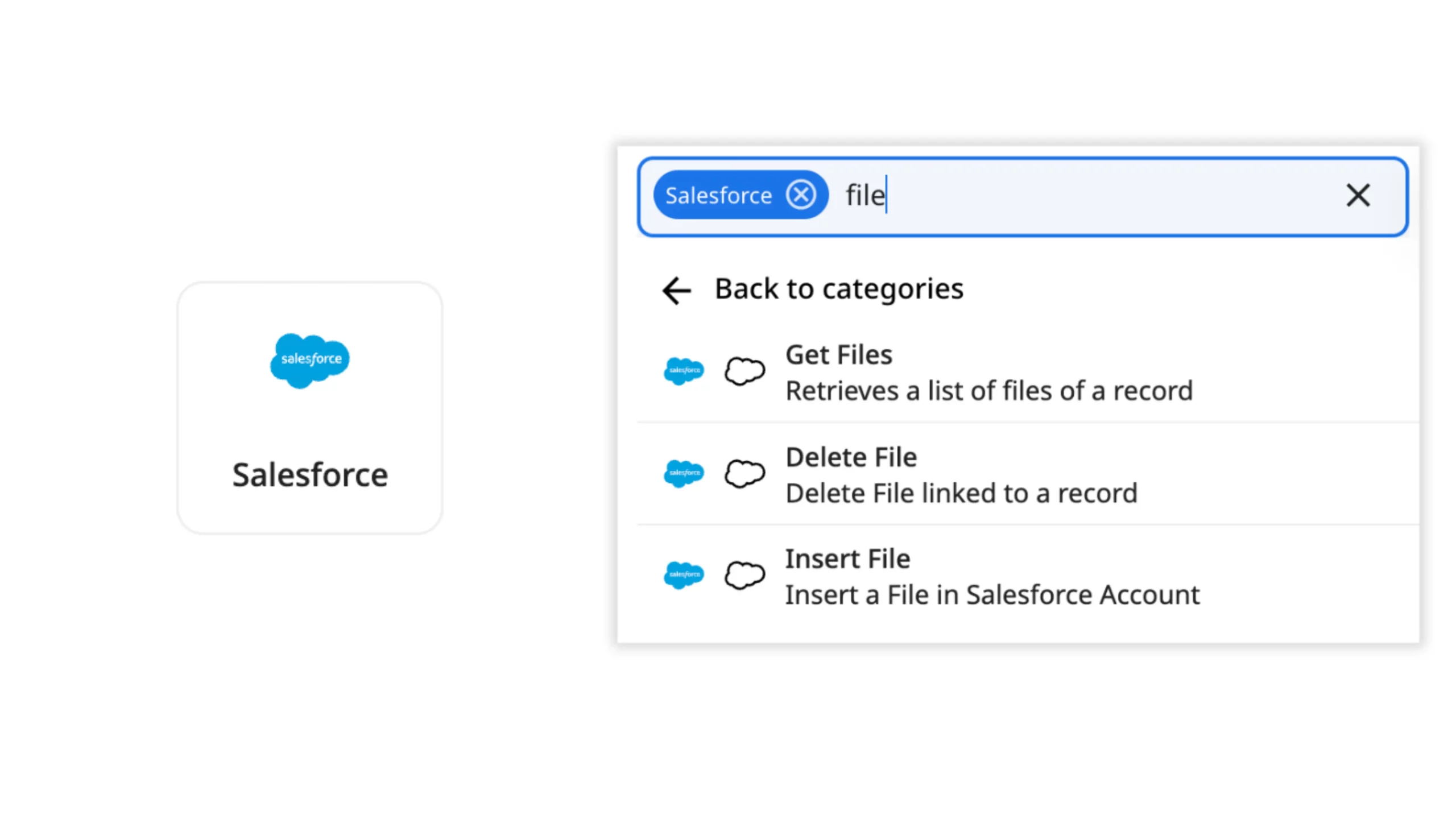The height and width of the screenshot is (819, 1456).
Task: Click the cloud outline icon beside Get Files
Action: tap(744, 371)
